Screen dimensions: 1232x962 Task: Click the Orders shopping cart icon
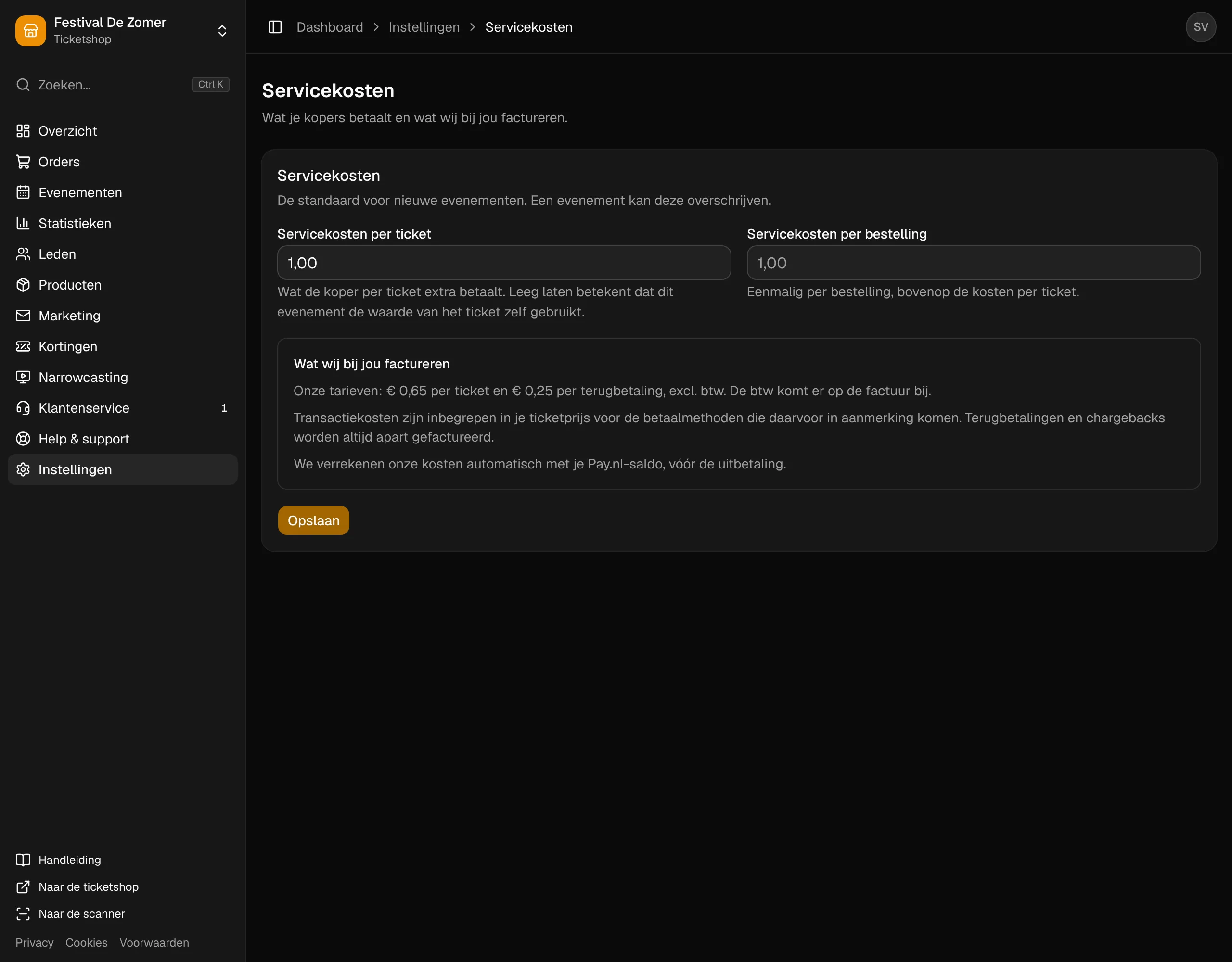coord(23,162)
